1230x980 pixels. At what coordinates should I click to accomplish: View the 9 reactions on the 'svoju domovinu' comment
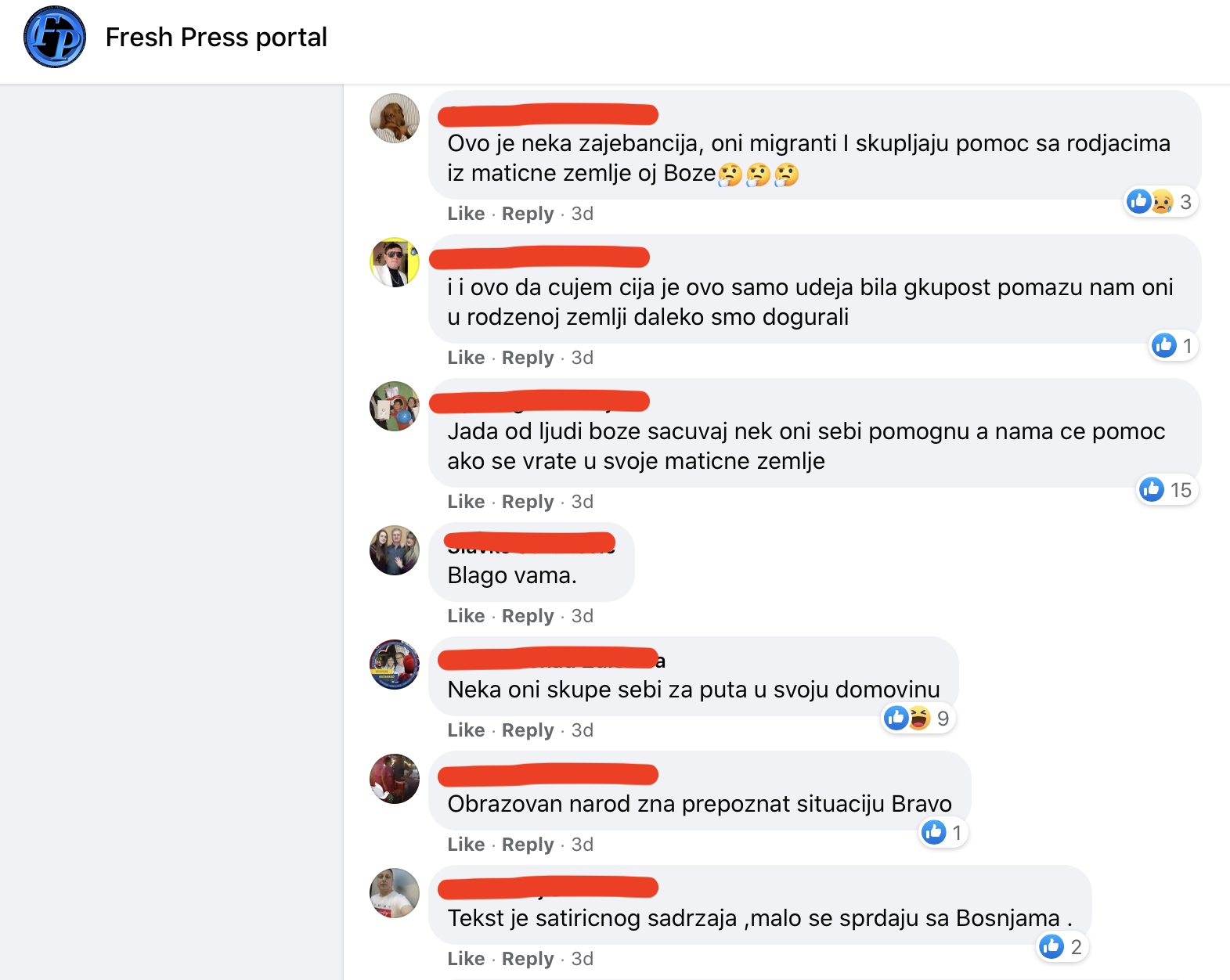point(918,718)
